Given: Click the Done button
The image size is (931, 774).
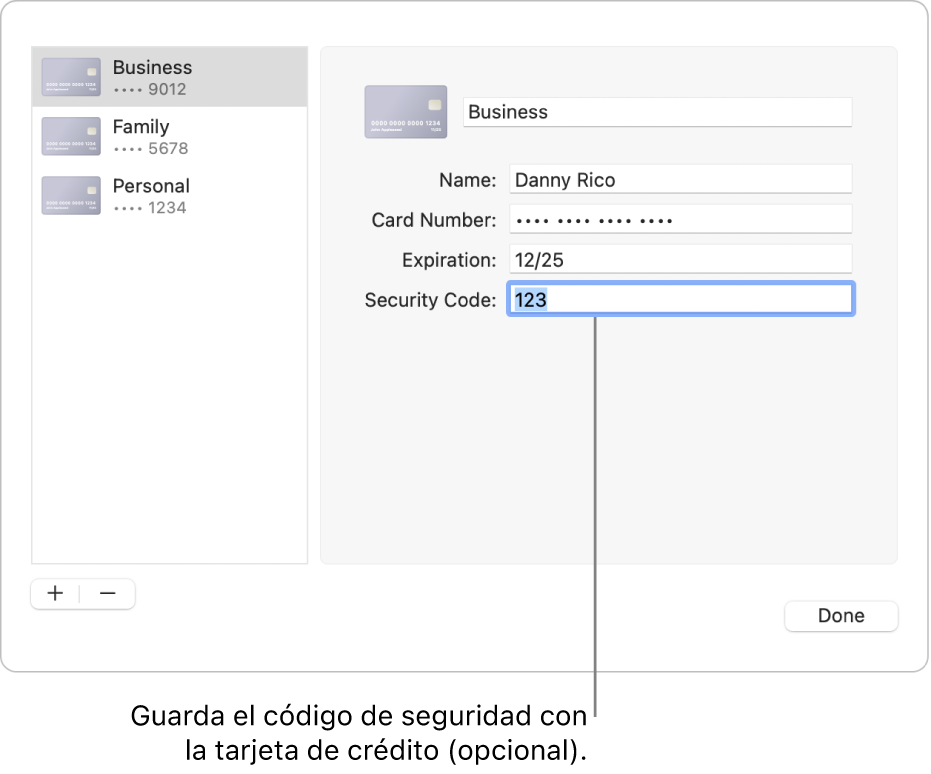Looking at the screenshot, I should 841,615.
